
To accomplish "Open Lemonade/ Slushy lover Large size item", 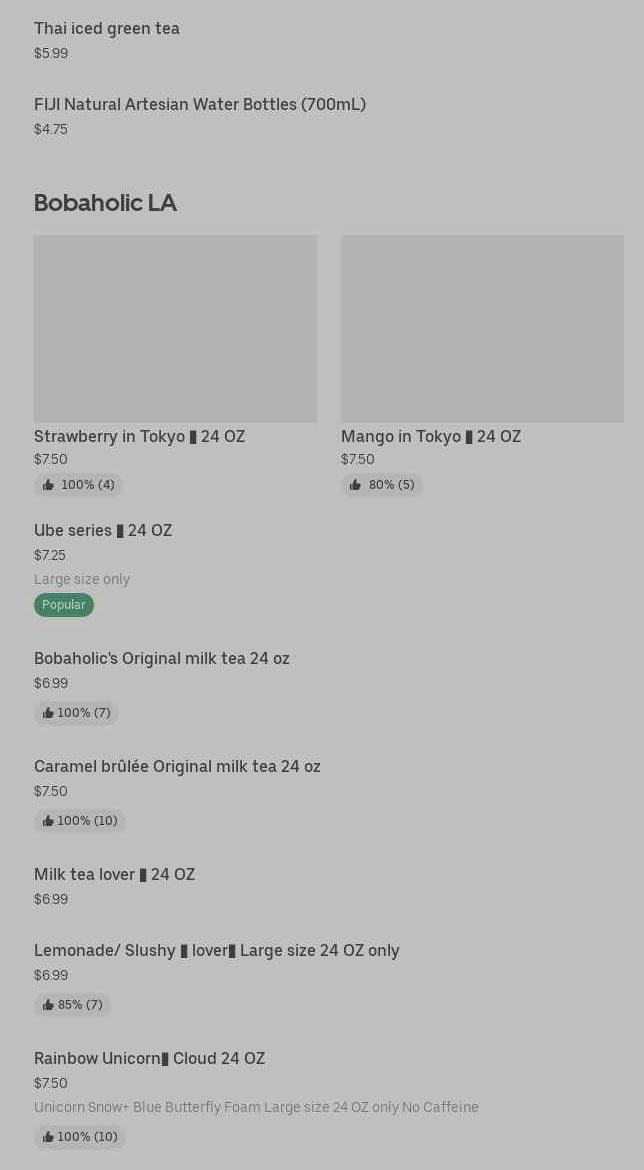I will 217,951.
